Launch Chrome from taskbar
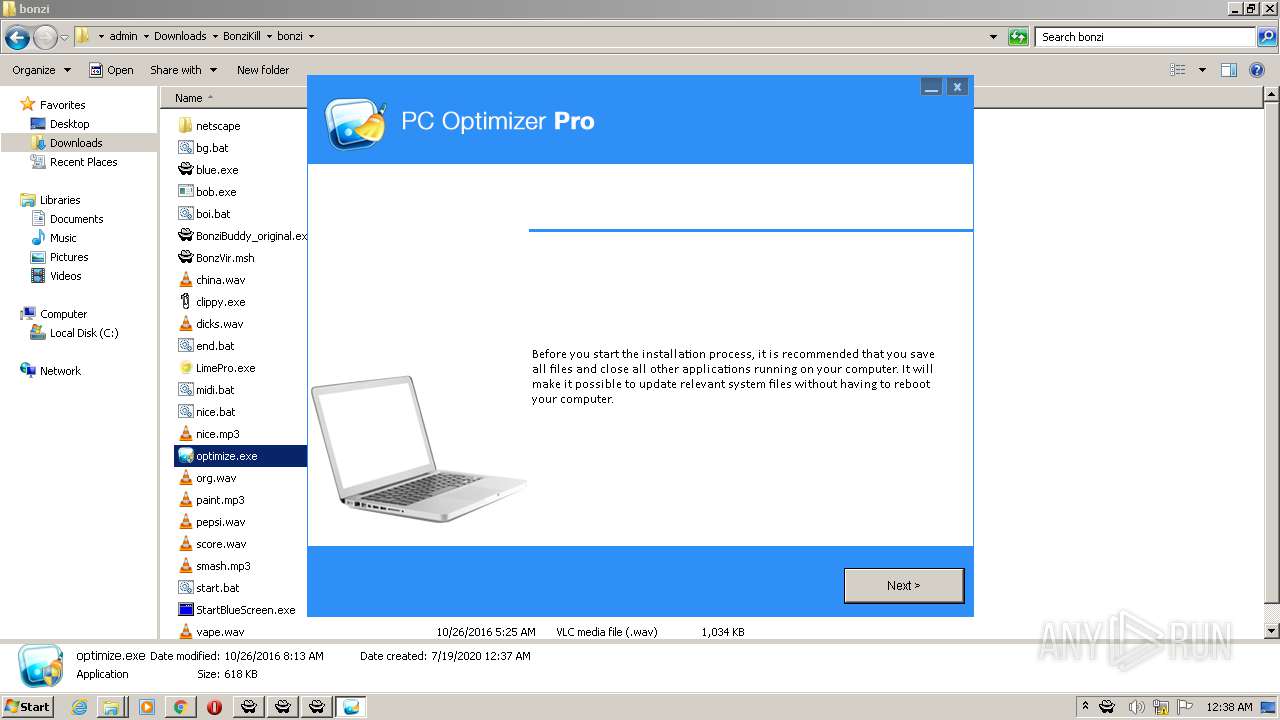This screenshot has width=1280, height=720. tap(180, 707)
